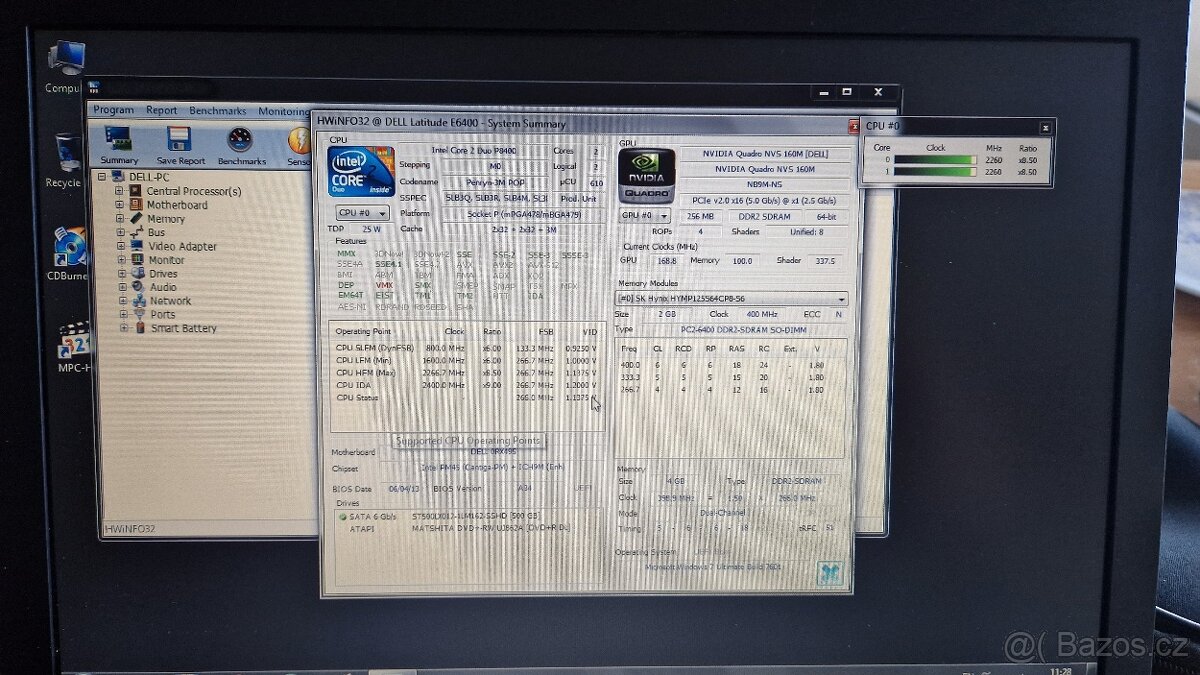The height and width of the screenshot is (675, 1200).
Task: Open the Program menu
Action: tap(113, 110)
